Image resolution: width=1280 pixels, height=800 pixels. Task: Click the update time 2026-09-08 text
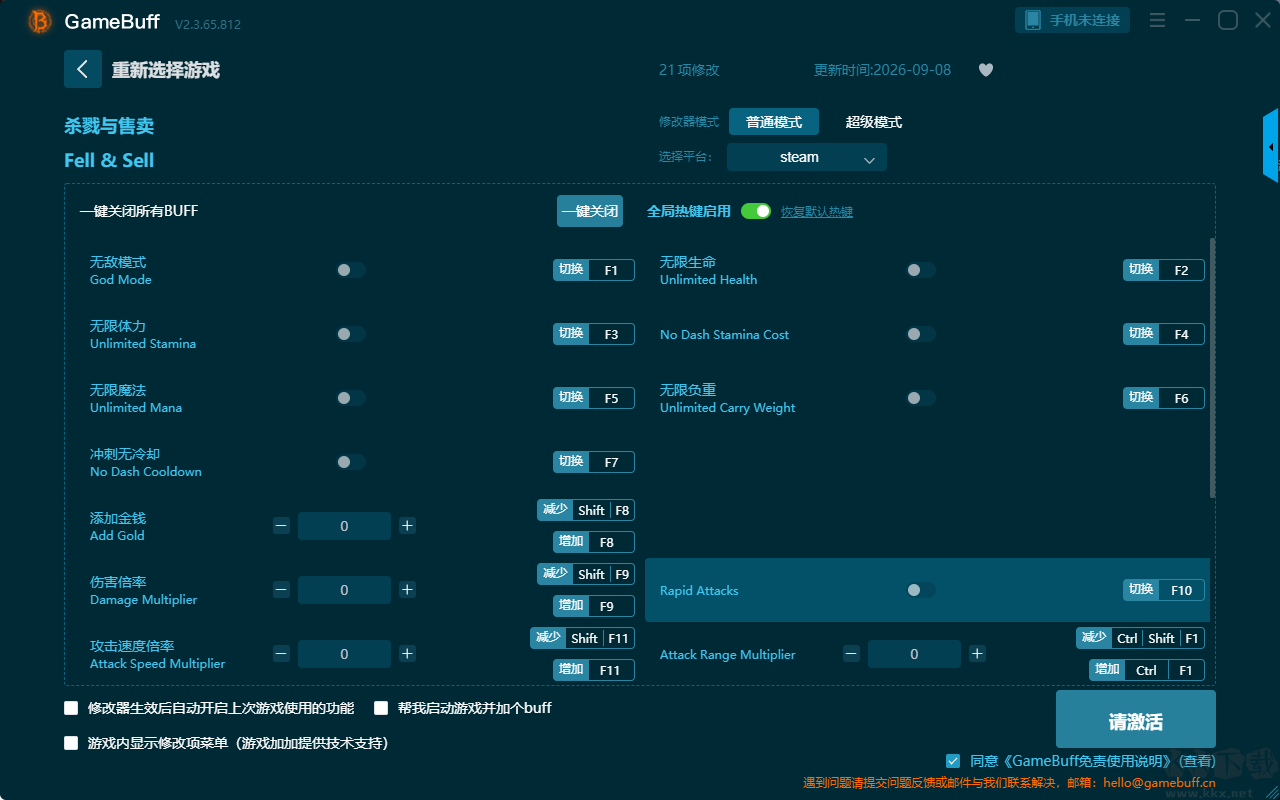tap(883, 70)
